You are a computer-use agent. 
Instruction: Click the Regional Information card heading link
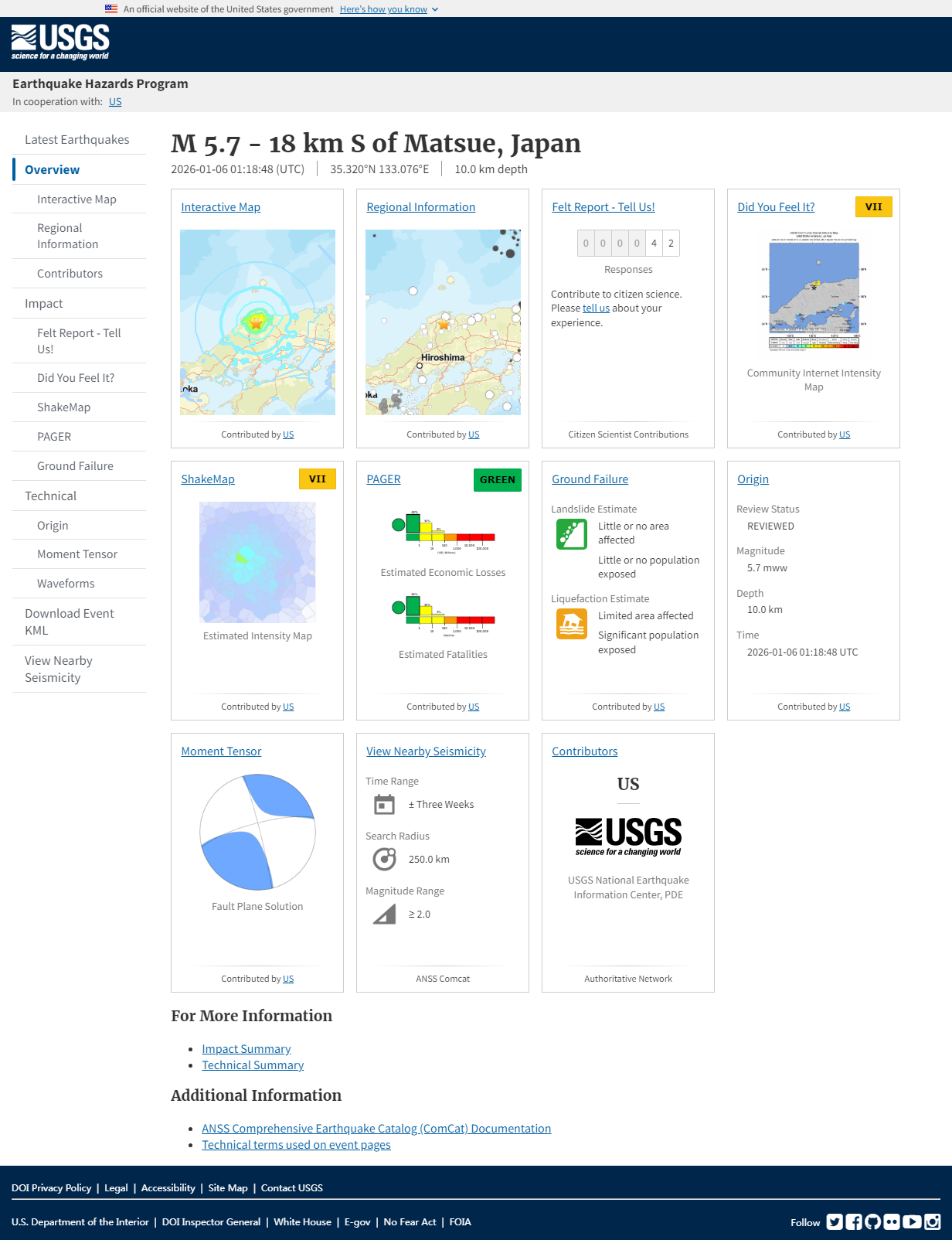420,207
